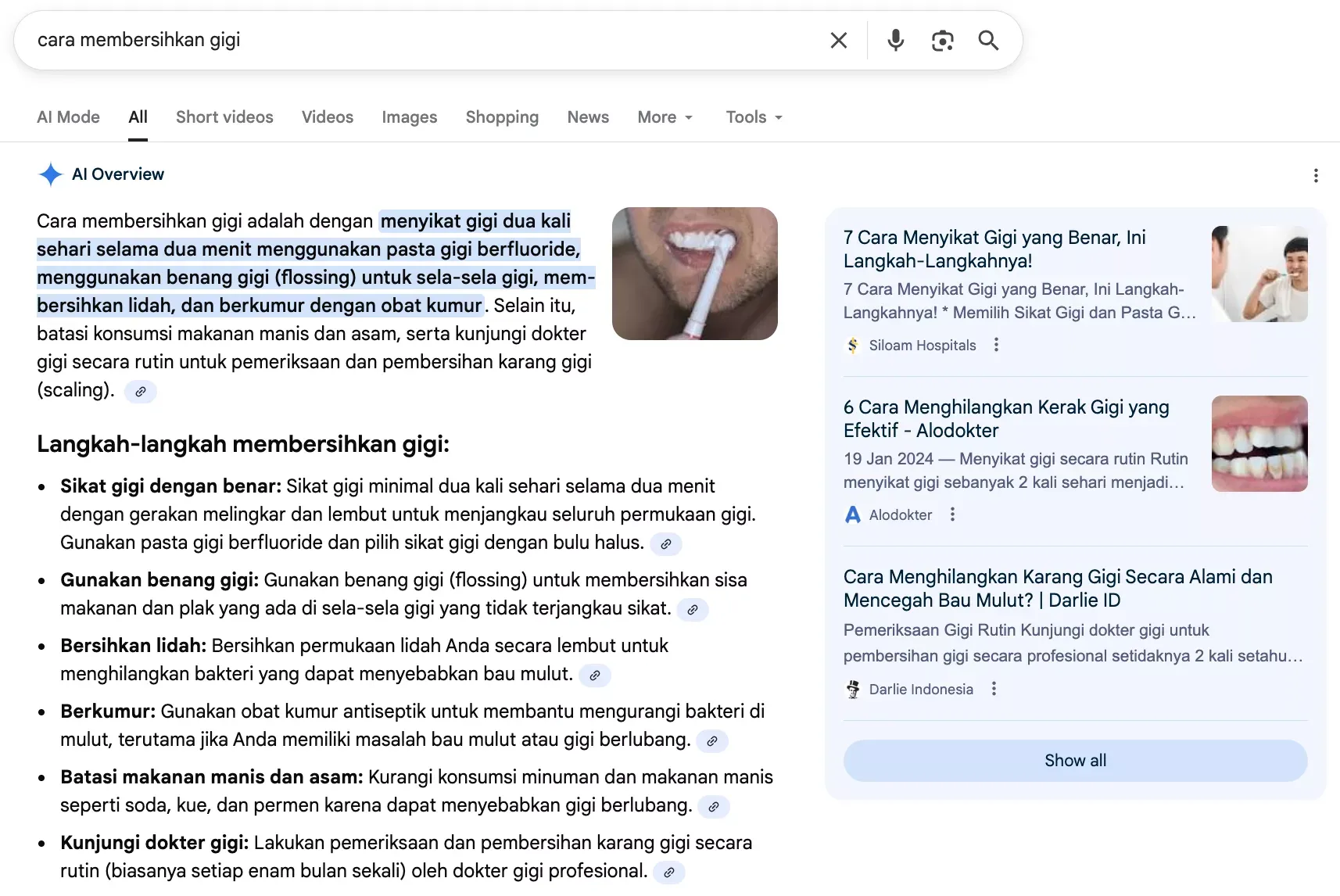The width and height of the screenshot is (1340, 896).
Task: Submit search with magnifying glass icon
Action: (989, 40)
